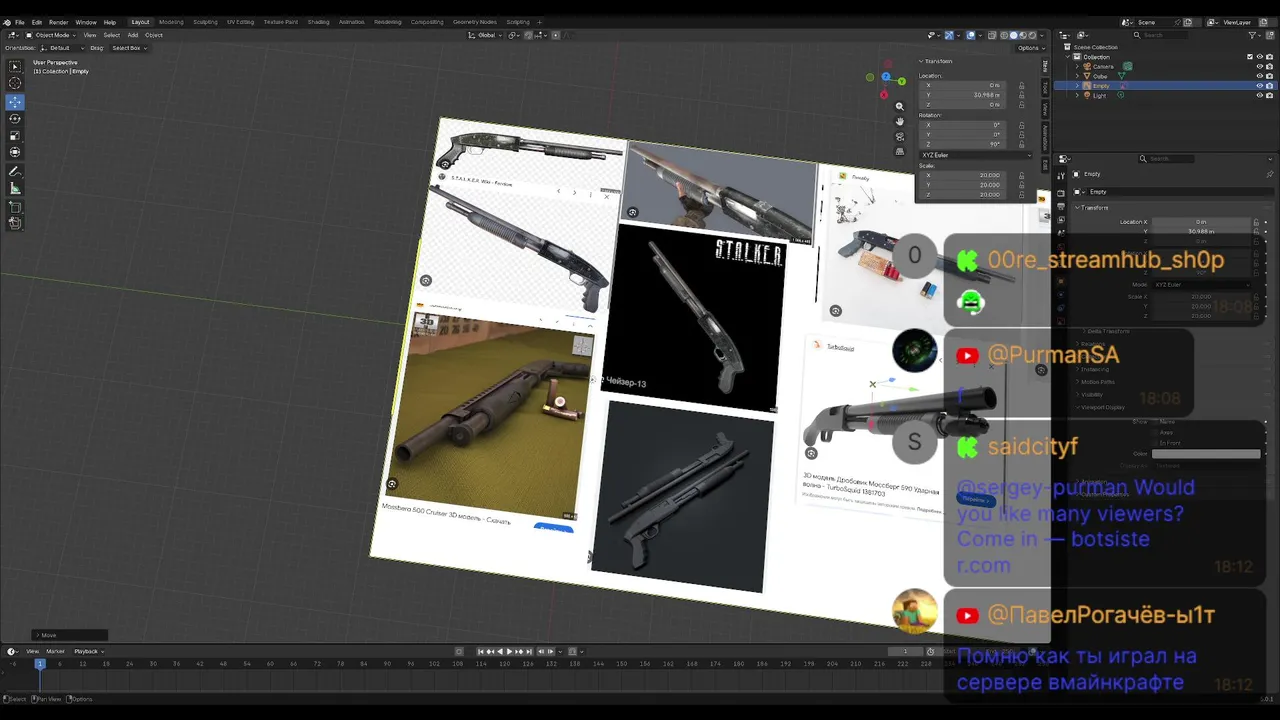This screenshot has width=1280, height=720.
Task: Toggle lock on Location X in sidebar
Action: (1021, 85)
